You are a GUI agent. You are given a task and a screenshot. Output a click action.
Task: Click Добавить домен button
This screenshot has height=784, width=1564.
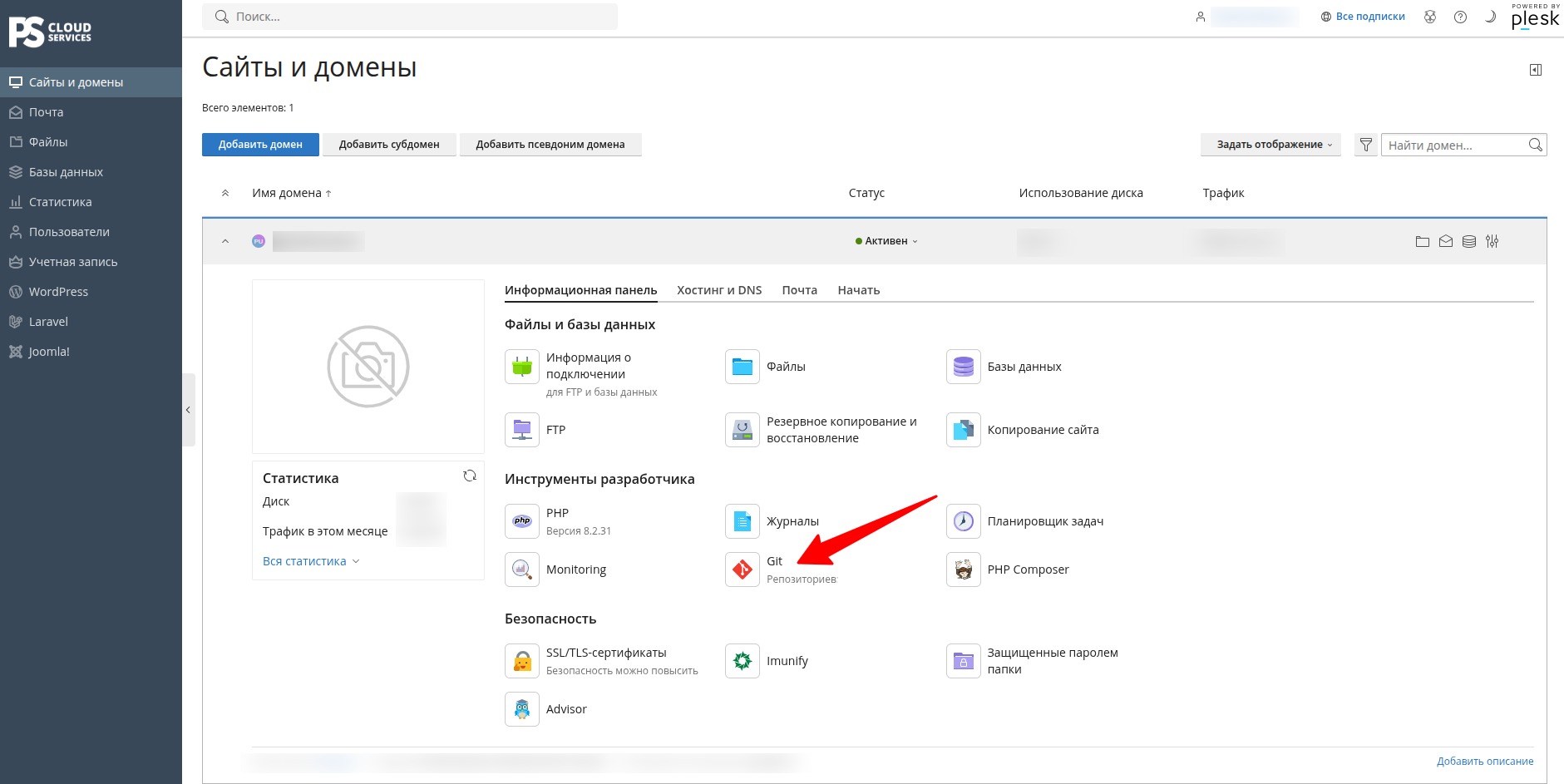pyautogui.click(x=260, y=145)
